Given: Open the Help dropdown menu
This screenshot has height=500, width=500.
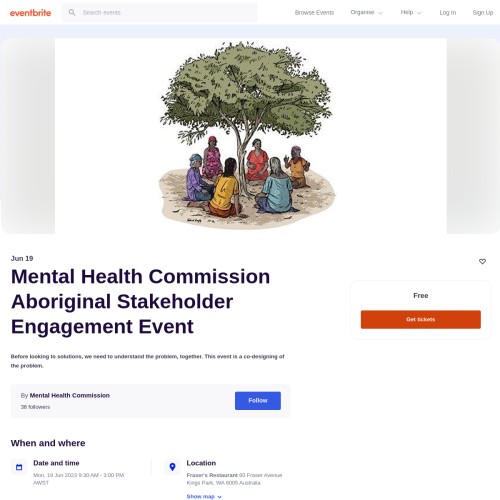Looking at the screenshot, I should click(x=411, y=12).
